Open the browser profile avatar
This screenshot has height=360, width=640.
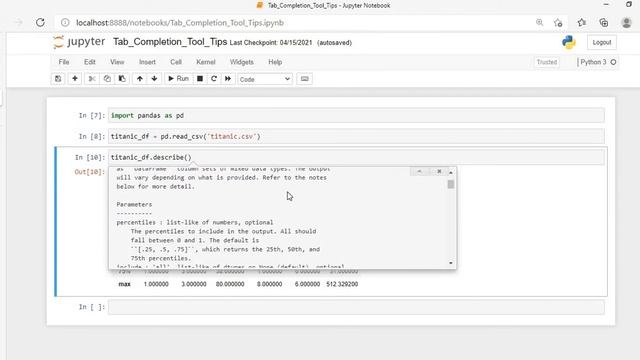coord(627,23)
